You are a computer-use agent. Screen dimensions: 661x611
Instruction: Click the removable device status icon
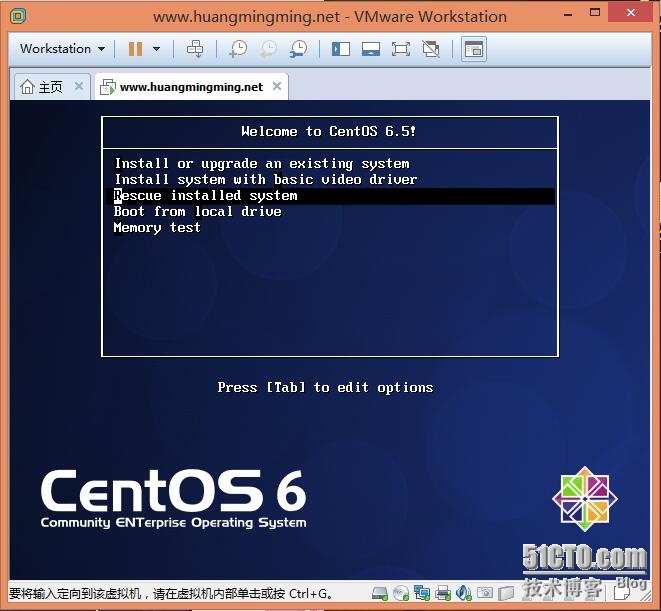[x=506, y=594]
